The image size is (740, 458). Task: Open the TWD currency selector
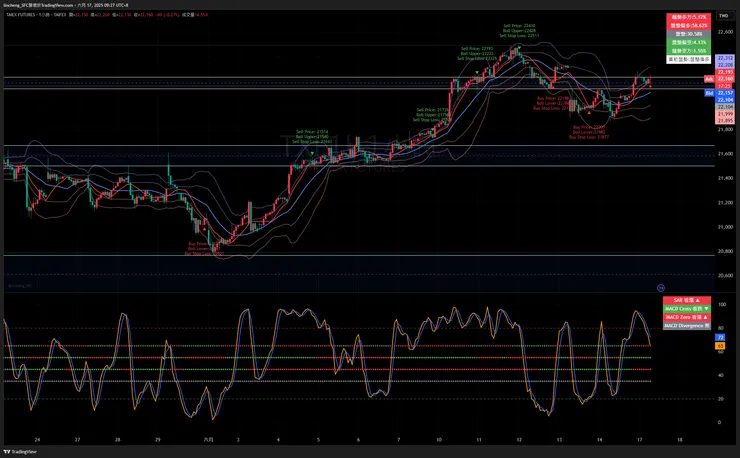pos(723,16)
